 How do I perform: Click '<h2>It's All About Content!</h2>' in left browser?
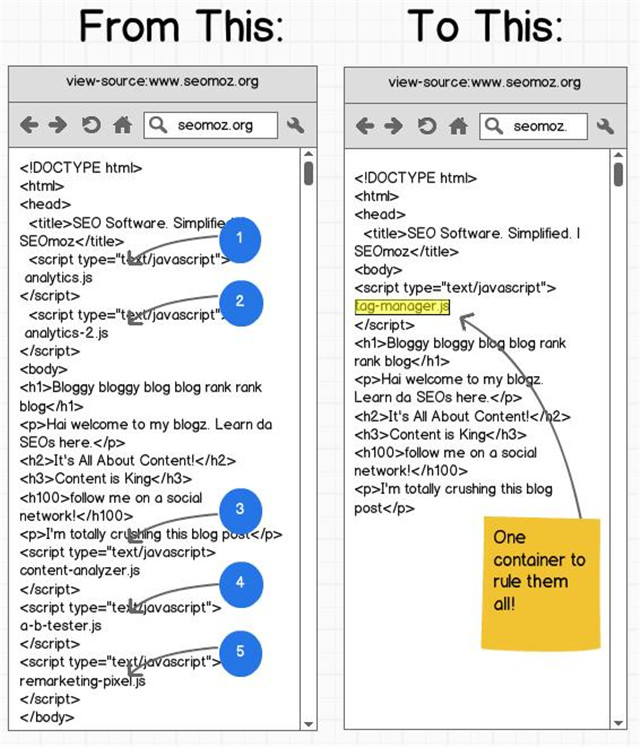(128, 460)
